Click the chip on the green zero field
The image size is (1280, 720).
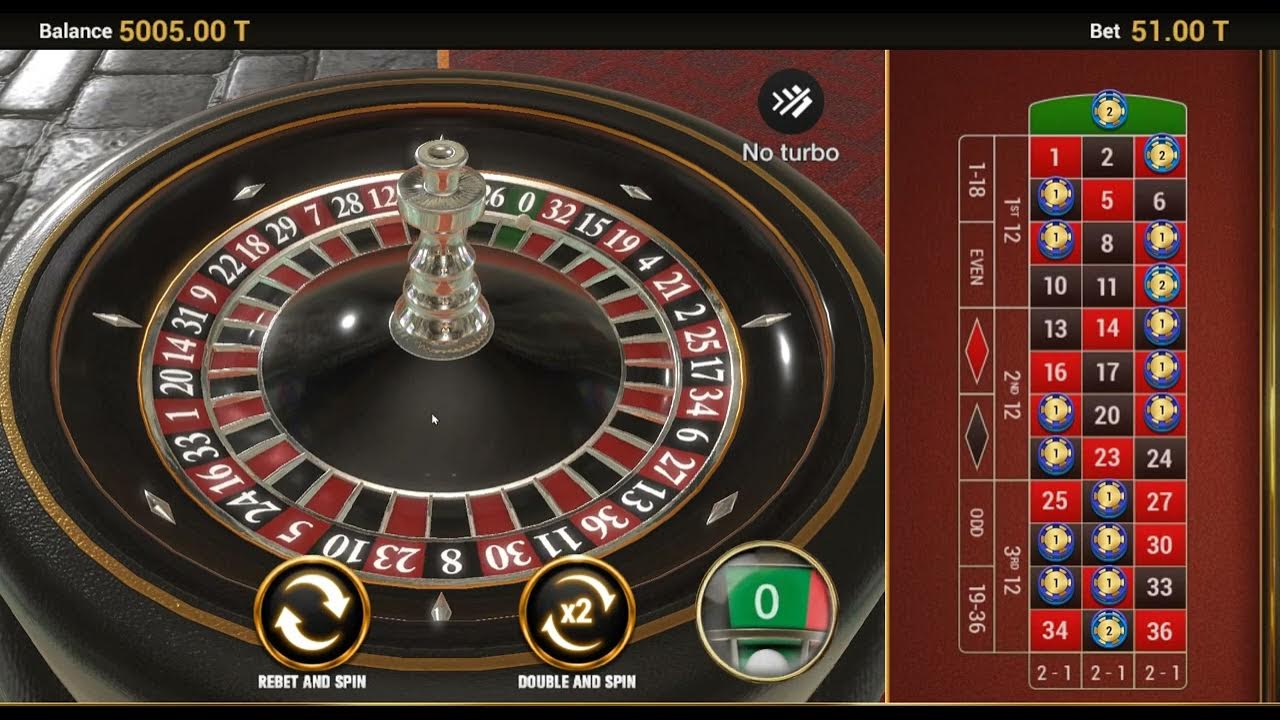tap(1108, 111)
